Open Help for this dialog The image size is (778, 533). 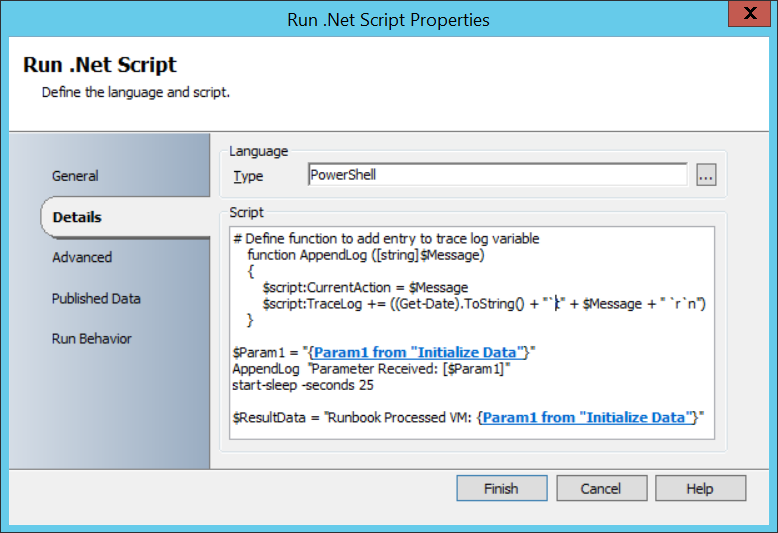pyautogui.click(x=700, y=488)
